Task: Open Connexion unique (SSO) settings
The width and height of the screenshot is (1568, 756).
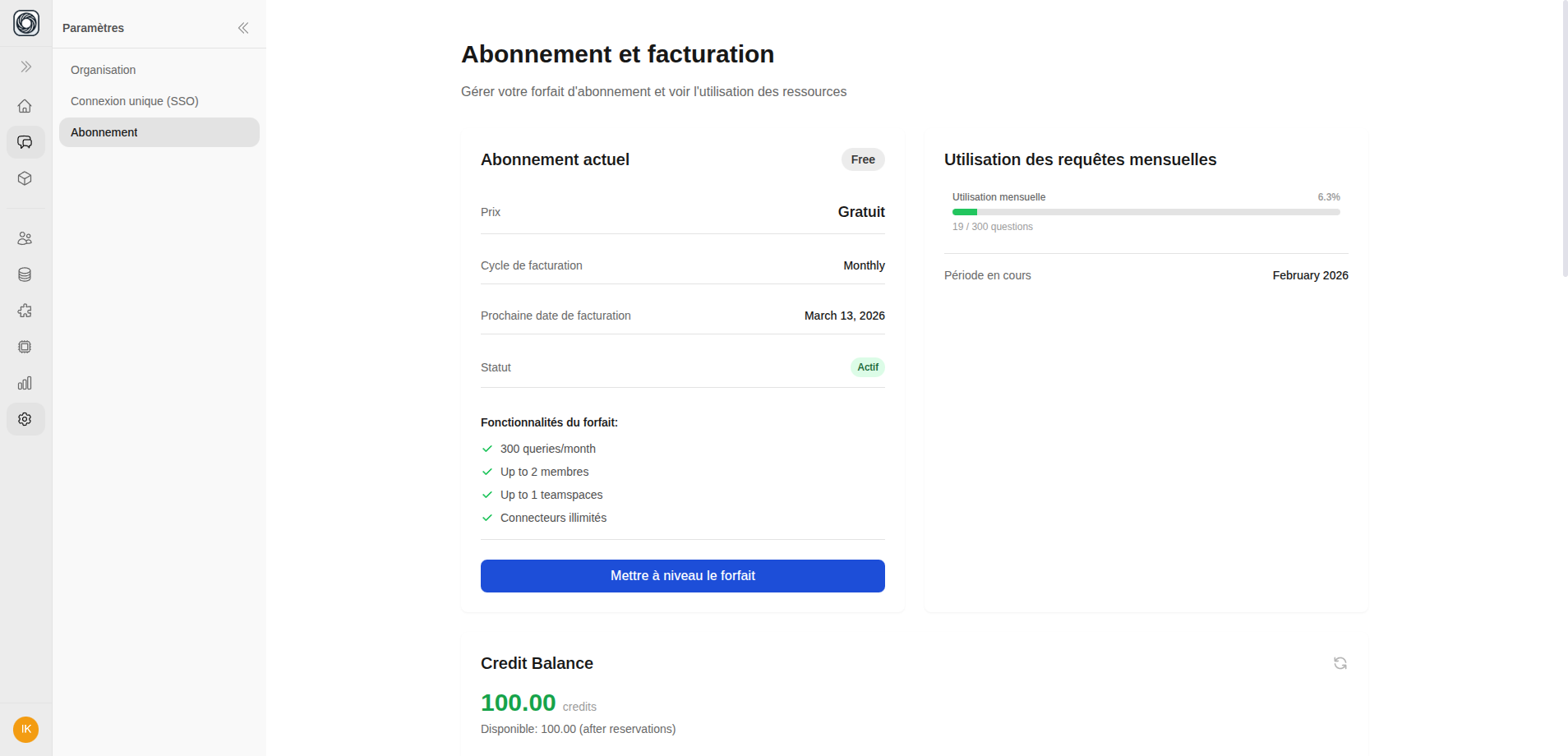Action: point(135,101)
